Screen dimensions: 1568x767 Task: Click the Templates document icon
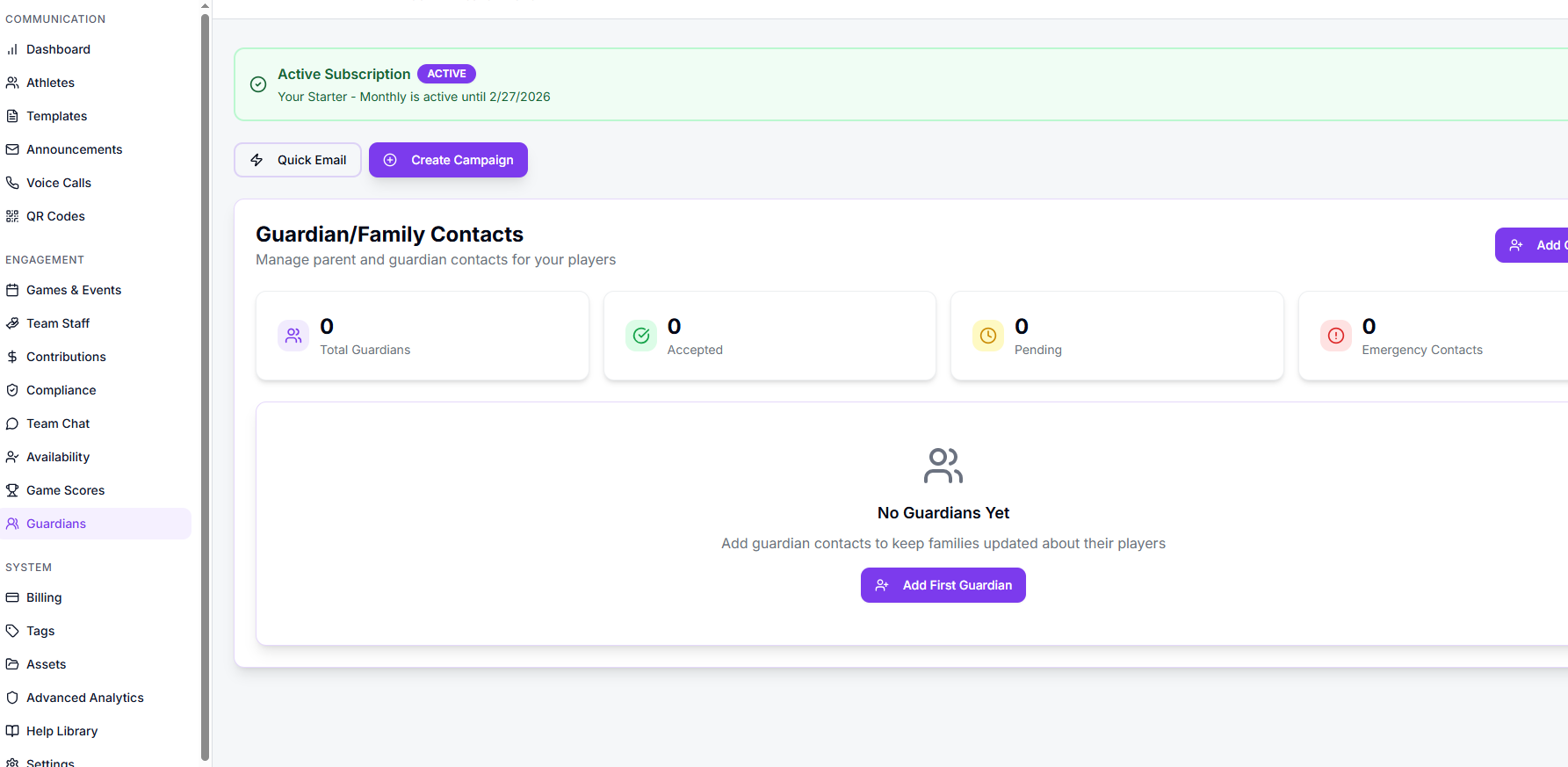(12, 116)
